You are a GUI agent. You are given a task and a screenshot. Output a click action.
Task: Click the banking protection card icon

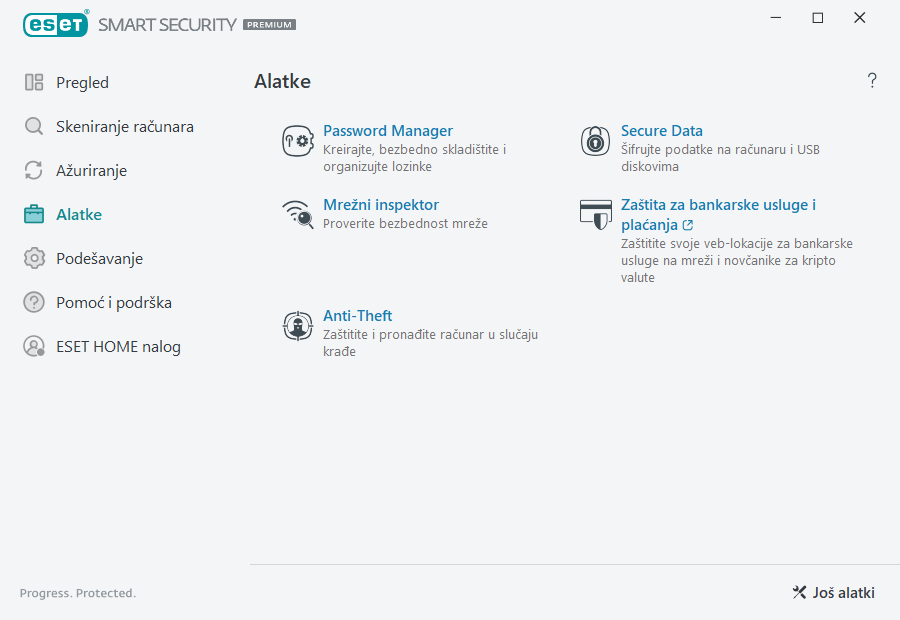click(x=595, y=214)
